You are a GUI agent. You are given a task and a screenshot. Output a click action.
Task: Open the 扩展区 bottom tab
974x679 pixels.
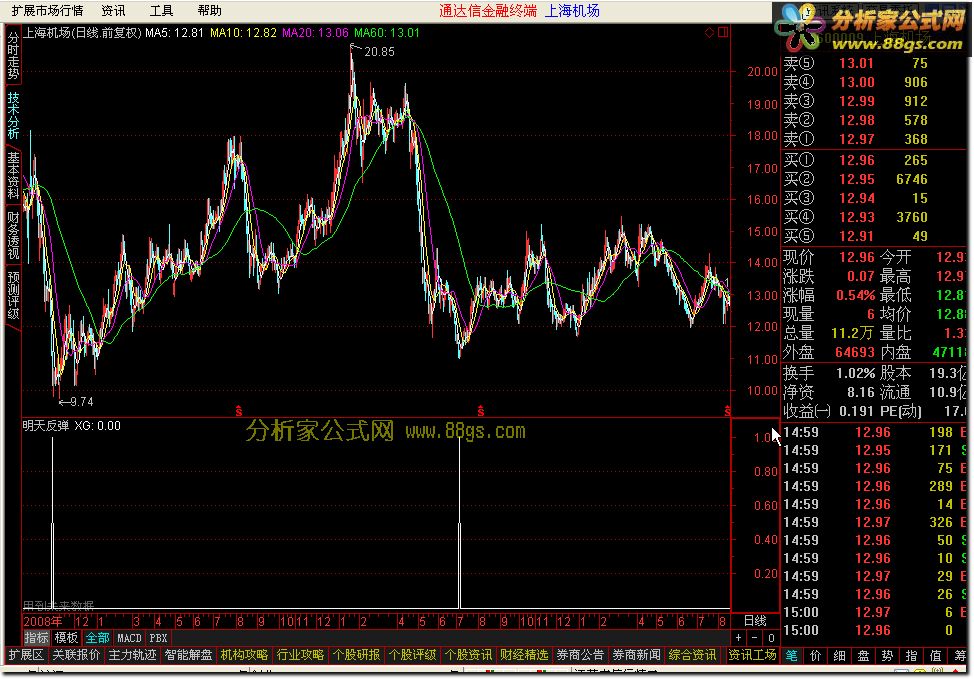pyautogui.click(x=26, y=655)
